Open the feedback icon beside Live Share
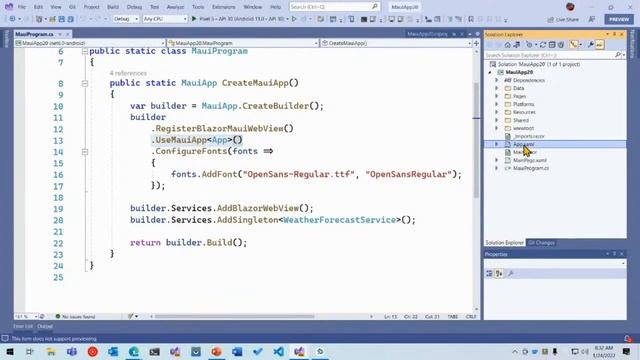640x360 pixels. pyautogui.click(x=592, y=19)
